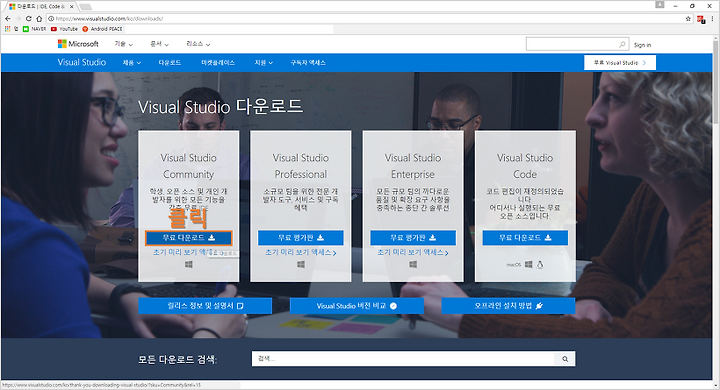Select 다운로드 in the blue navigation bar
This screenshot has width=720, height=390.
pyautogui.click(x=169, y=62)
